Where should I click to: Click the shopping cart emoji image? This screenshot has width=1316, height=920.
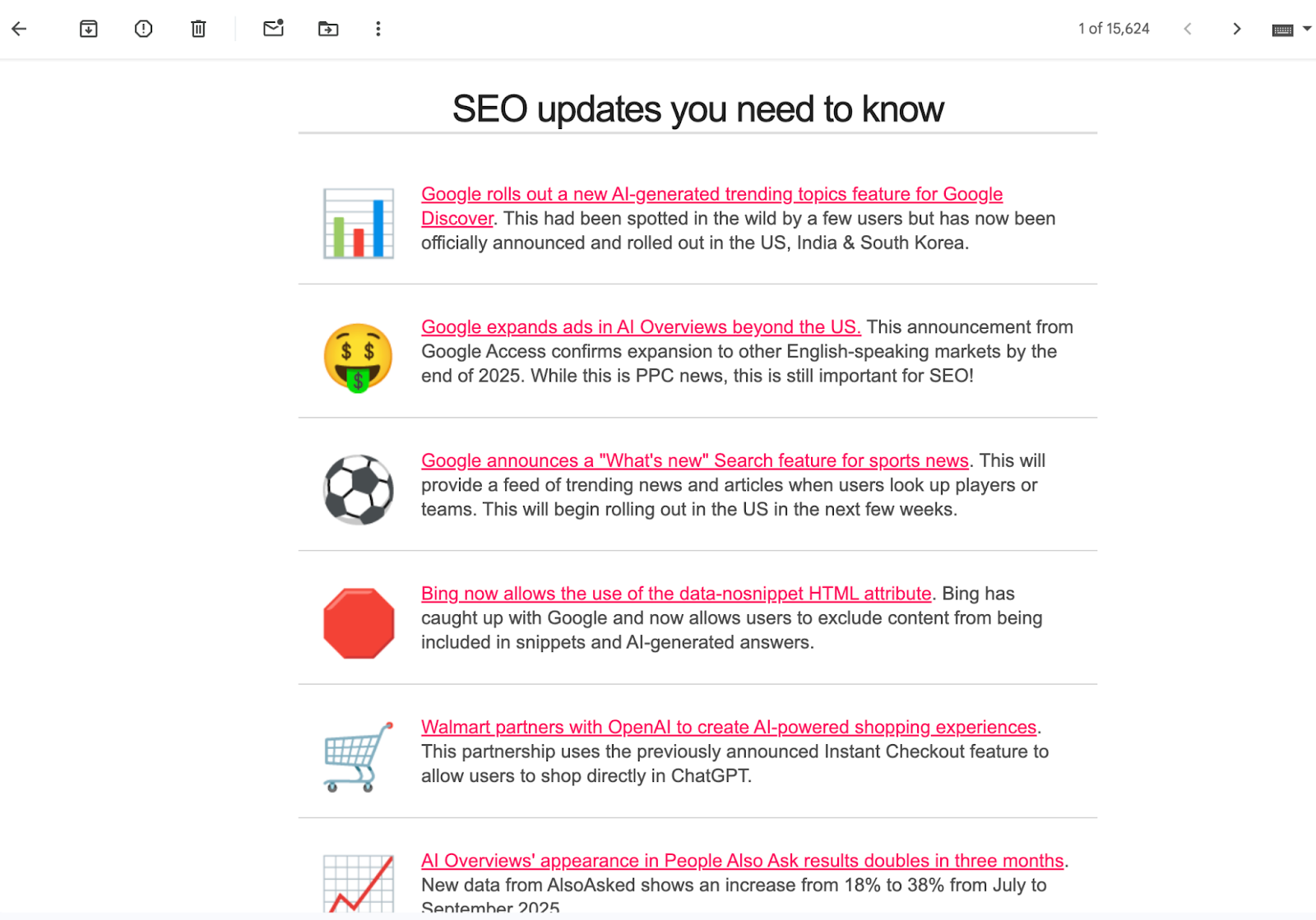coord(359,756)
